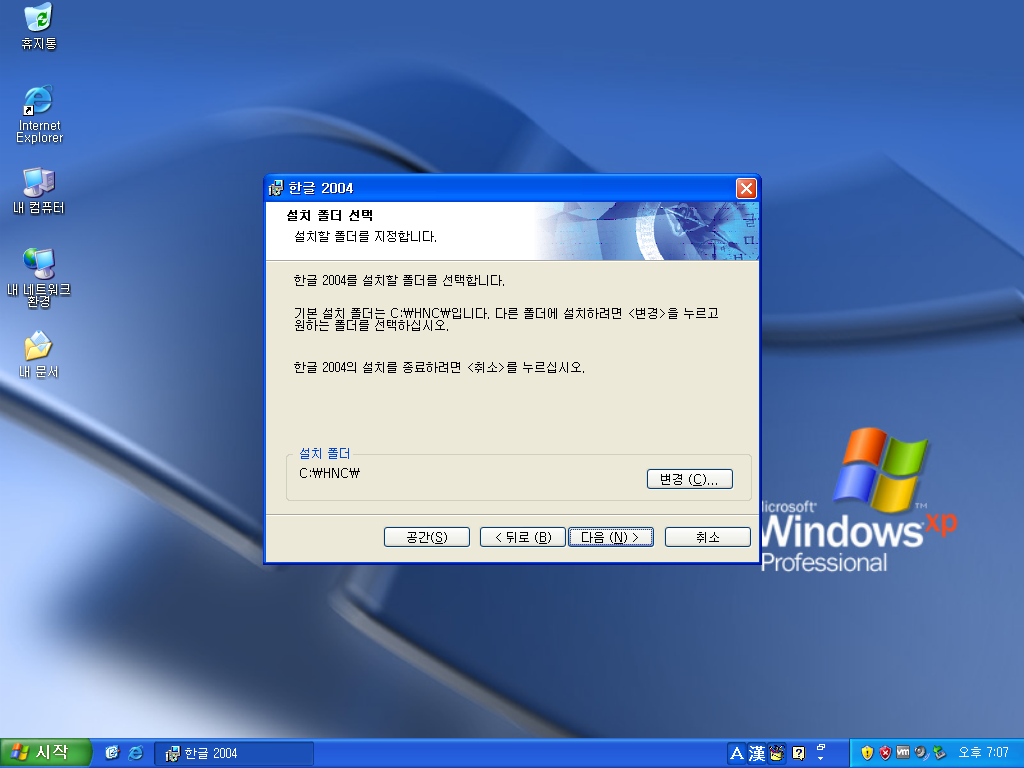1024x768 pixels.
Task: Select the My Network Places (내 네트워크 환경) icon
Action: pos(39,278)
